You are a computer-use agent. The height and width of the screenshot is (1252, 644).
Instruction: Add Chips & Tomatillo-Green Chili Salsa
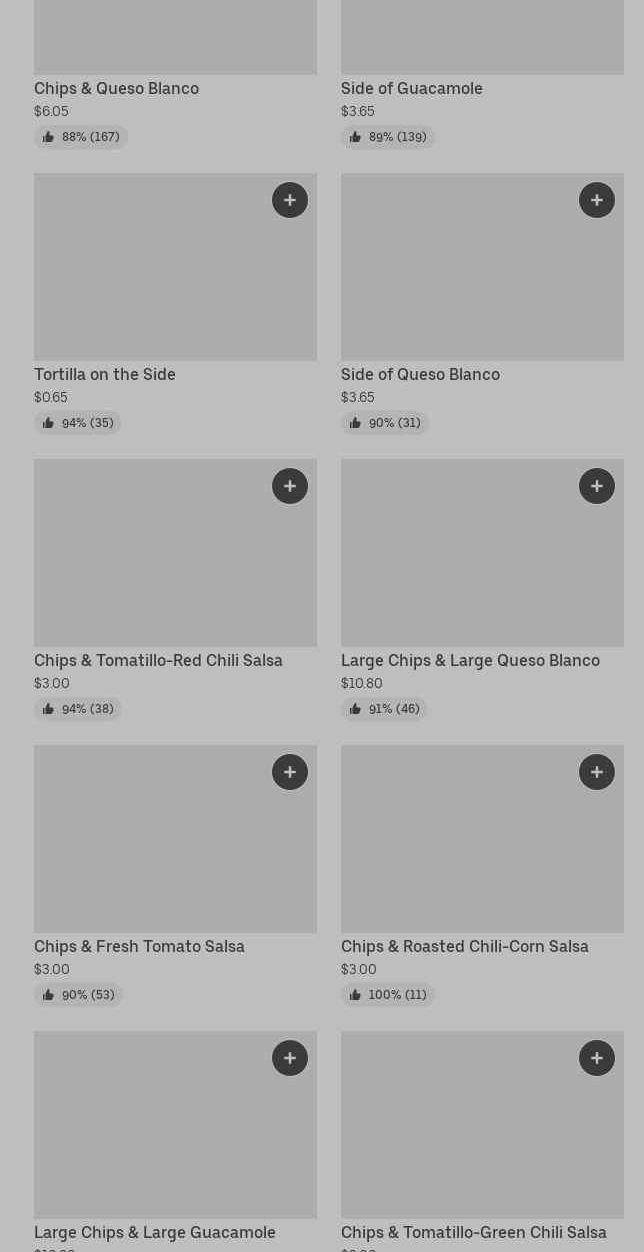coord(597,1058)
